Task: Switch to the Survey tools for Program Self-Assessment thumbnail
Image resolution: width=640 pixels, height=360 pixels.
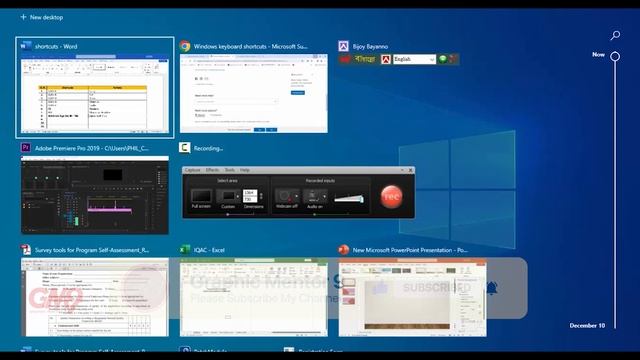Action: 95,297
